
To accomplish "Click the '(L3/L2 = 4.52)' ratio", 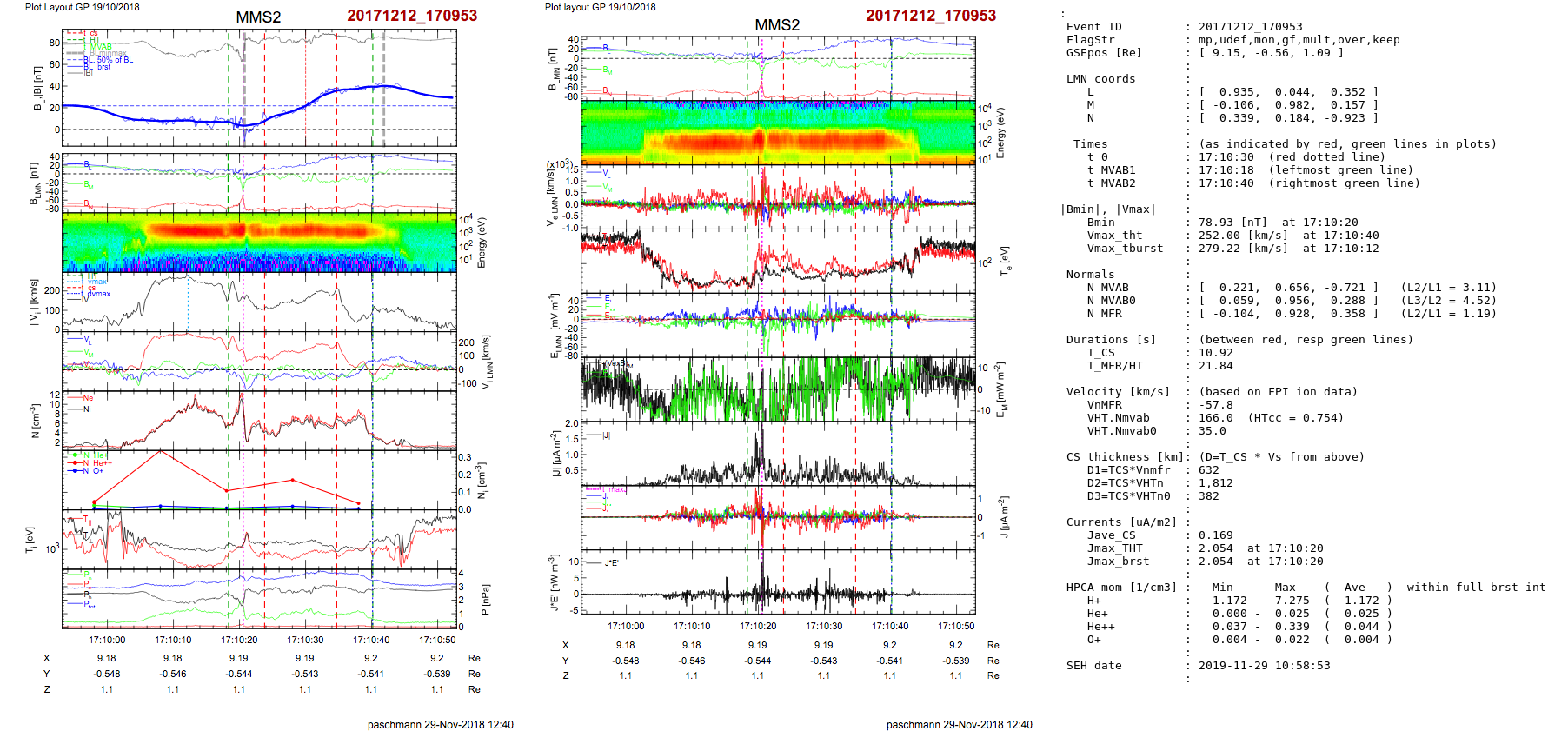I will 1449,301.
